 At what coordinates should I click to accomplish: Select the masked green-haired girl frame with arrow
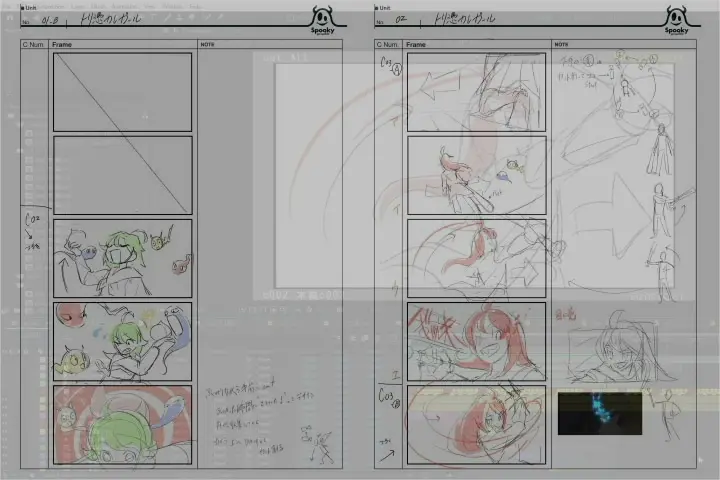click(123, 259)
